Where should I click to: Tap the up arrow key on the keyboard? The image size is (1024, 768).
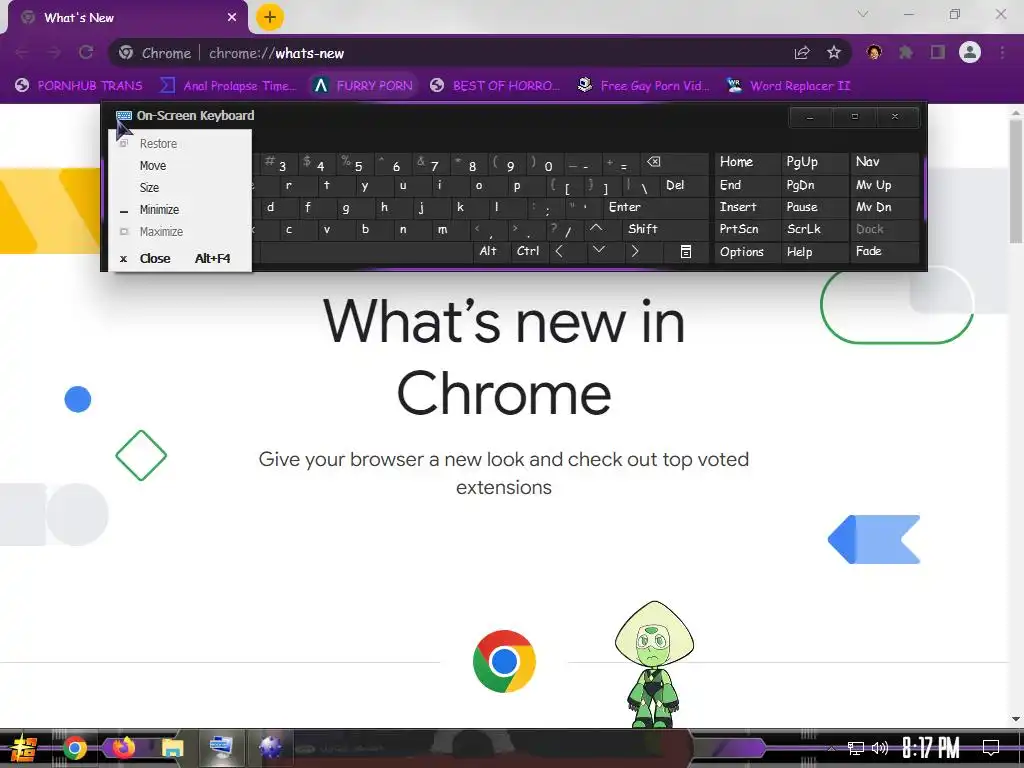[x=601, y=229]
